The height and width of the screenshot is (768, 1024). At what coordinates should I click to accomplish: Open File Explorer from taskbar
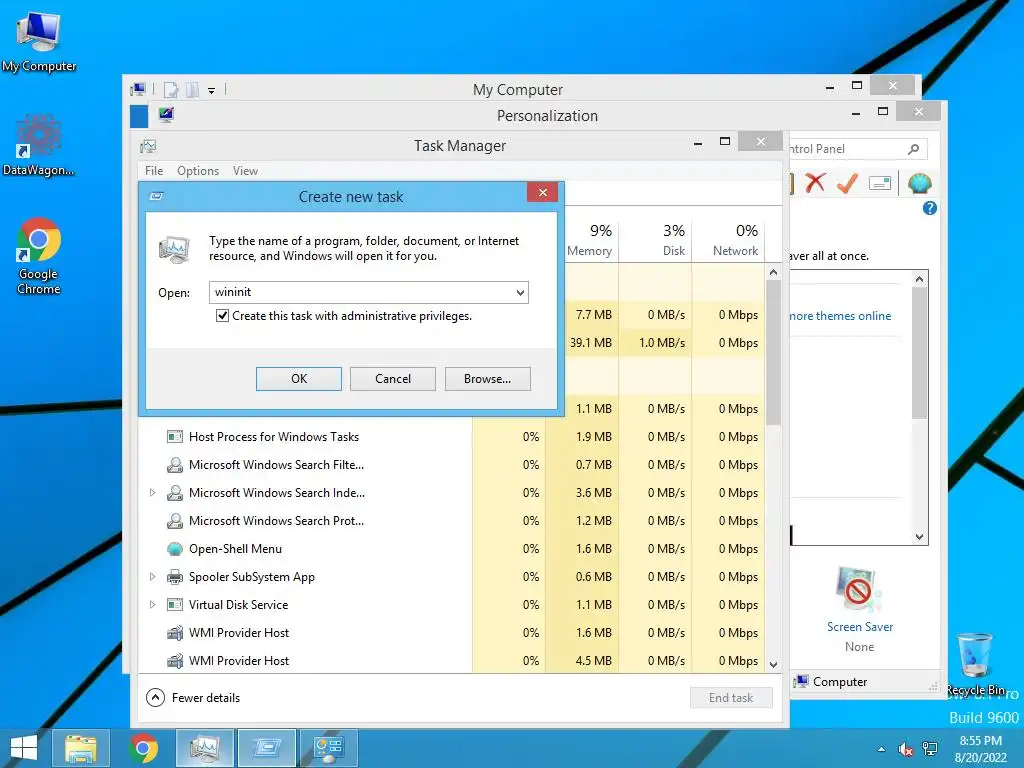pos(80,748)
